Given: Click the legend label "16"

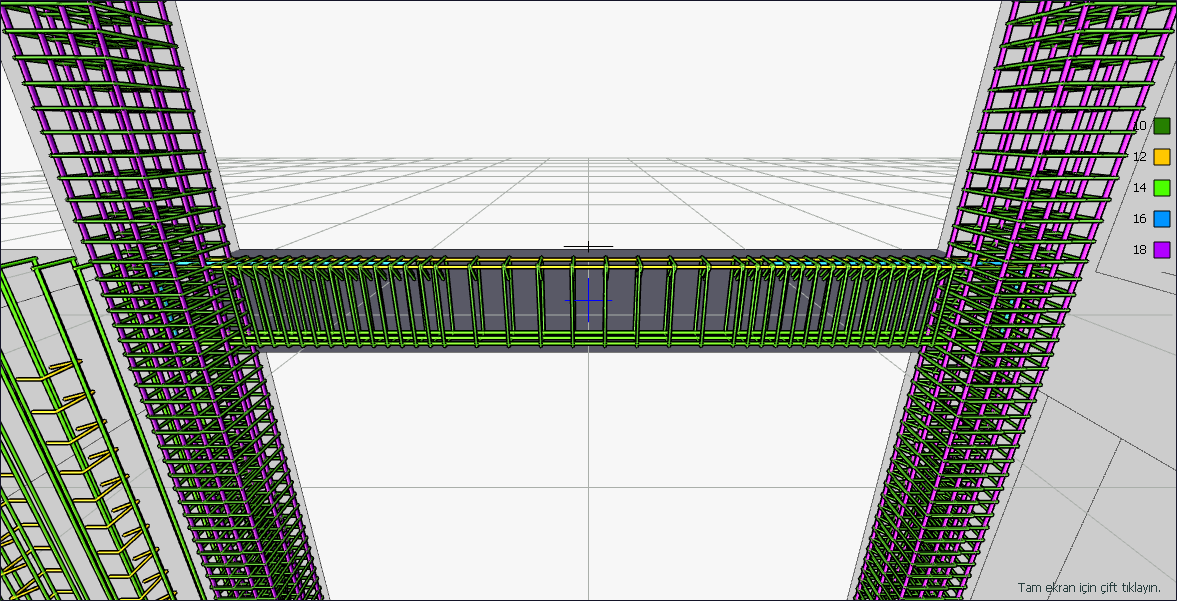Looking at the screenshot, I should (x=1140, y=218).
